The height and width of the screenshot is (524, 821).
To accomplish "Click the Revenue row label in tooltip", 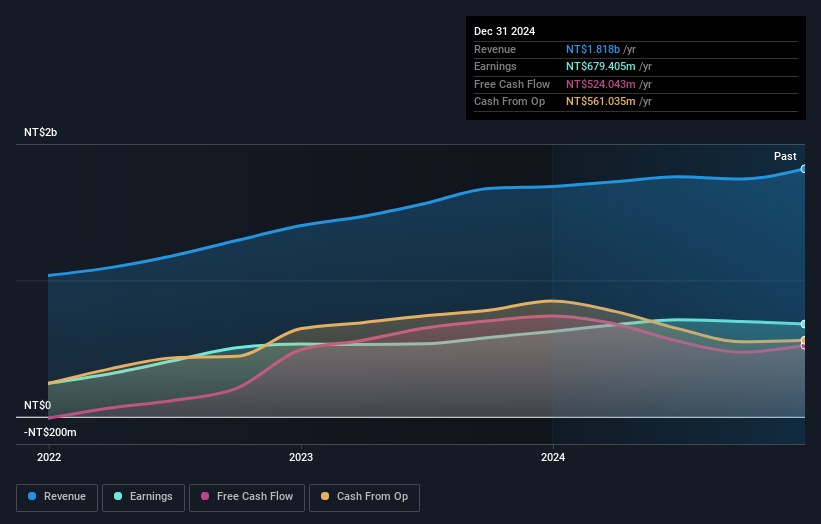I will point(495,49).
